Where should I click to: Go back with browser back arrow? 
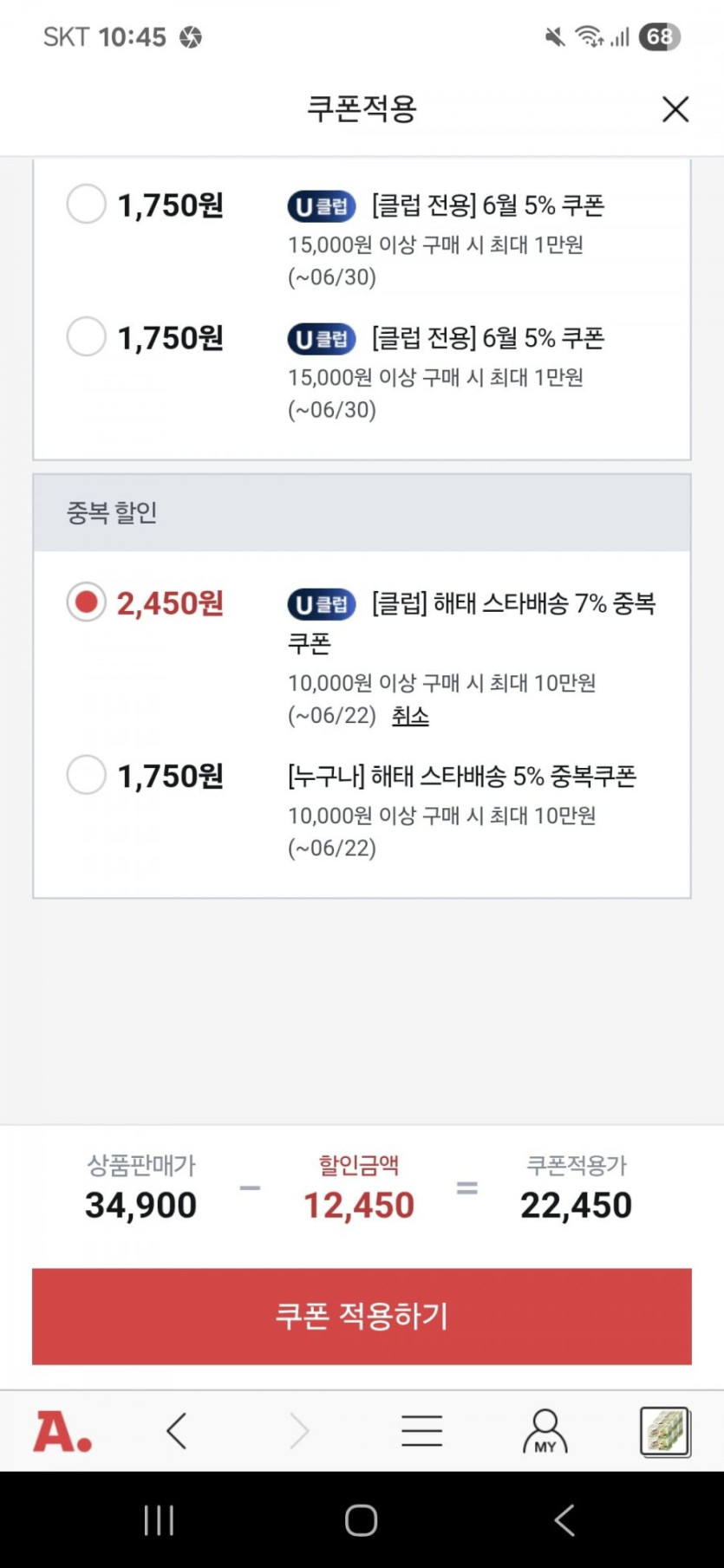click(x=177, y=1431)
